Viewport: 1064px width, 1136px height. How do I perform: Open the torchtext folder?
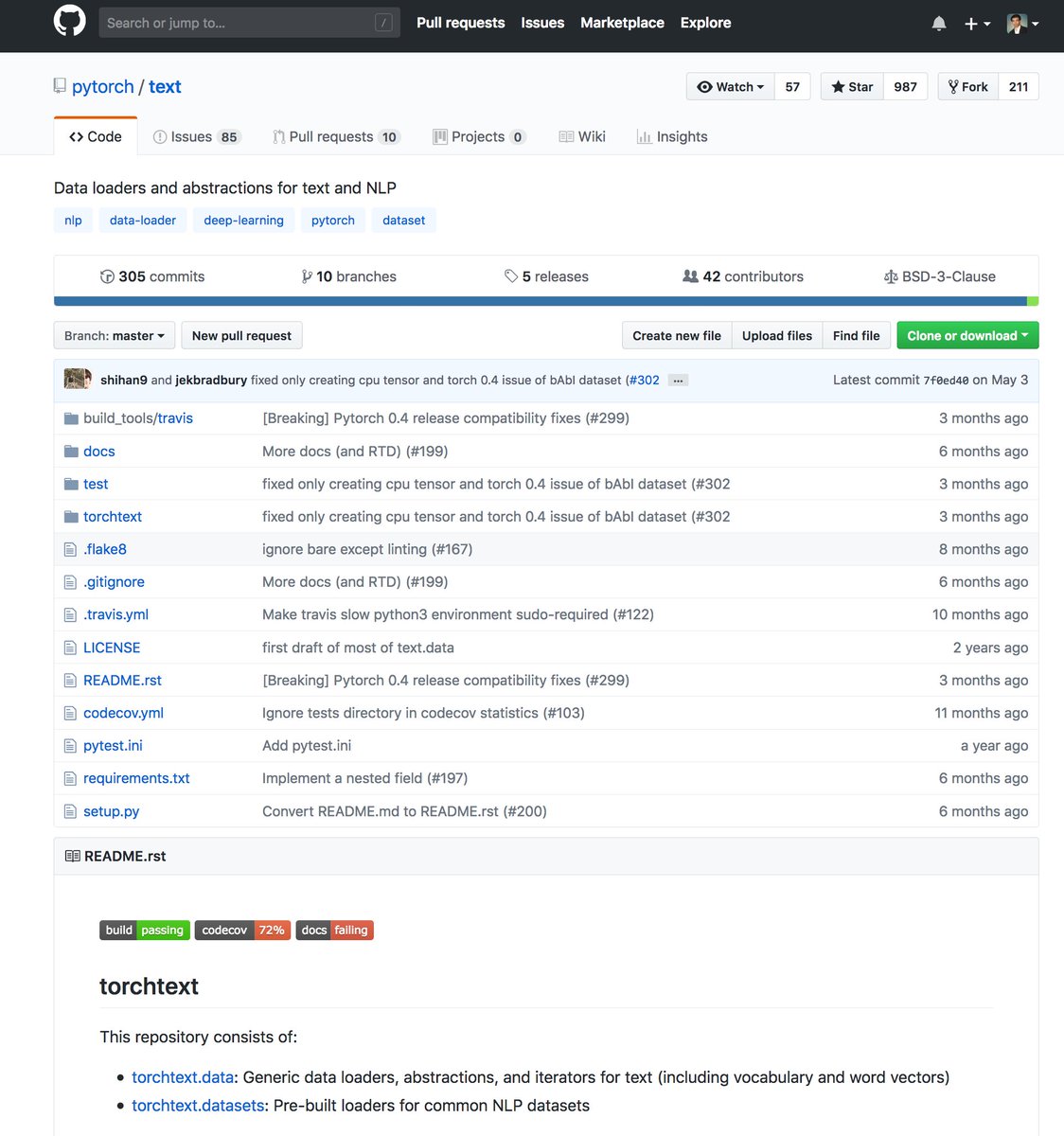pyautogui.click(x=113, y=517)
